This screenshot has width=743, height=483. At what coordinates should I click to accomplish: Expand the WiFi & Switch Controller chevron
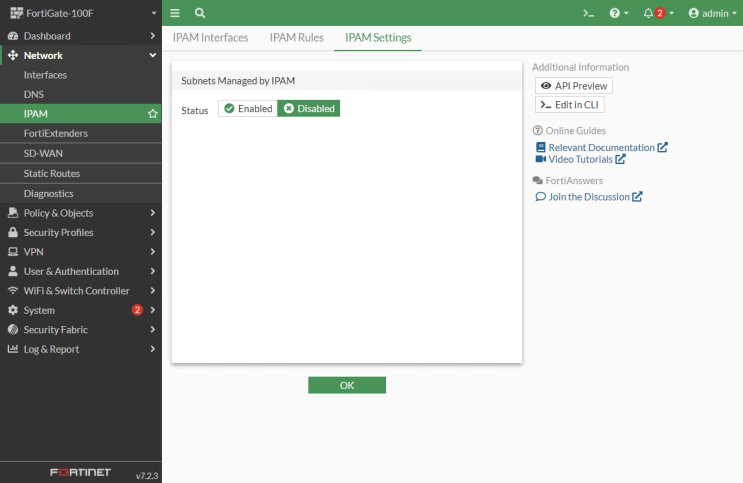coord(153,291)
